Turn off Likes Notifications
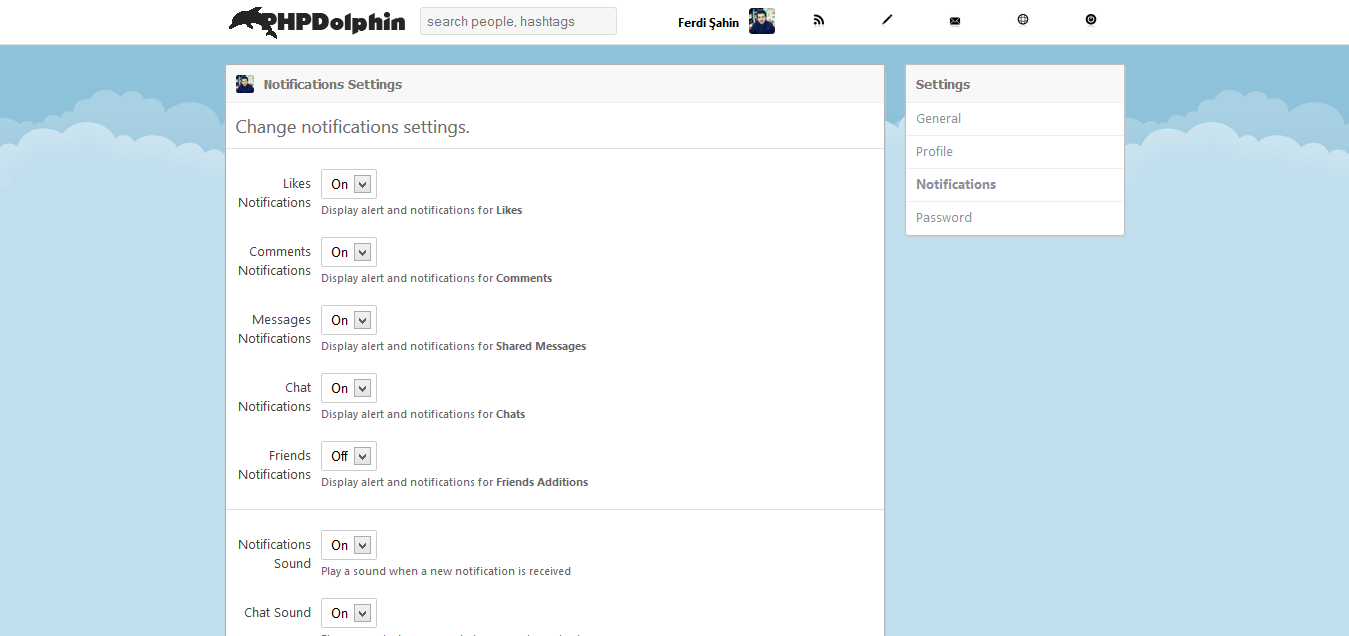 (348, 184)
